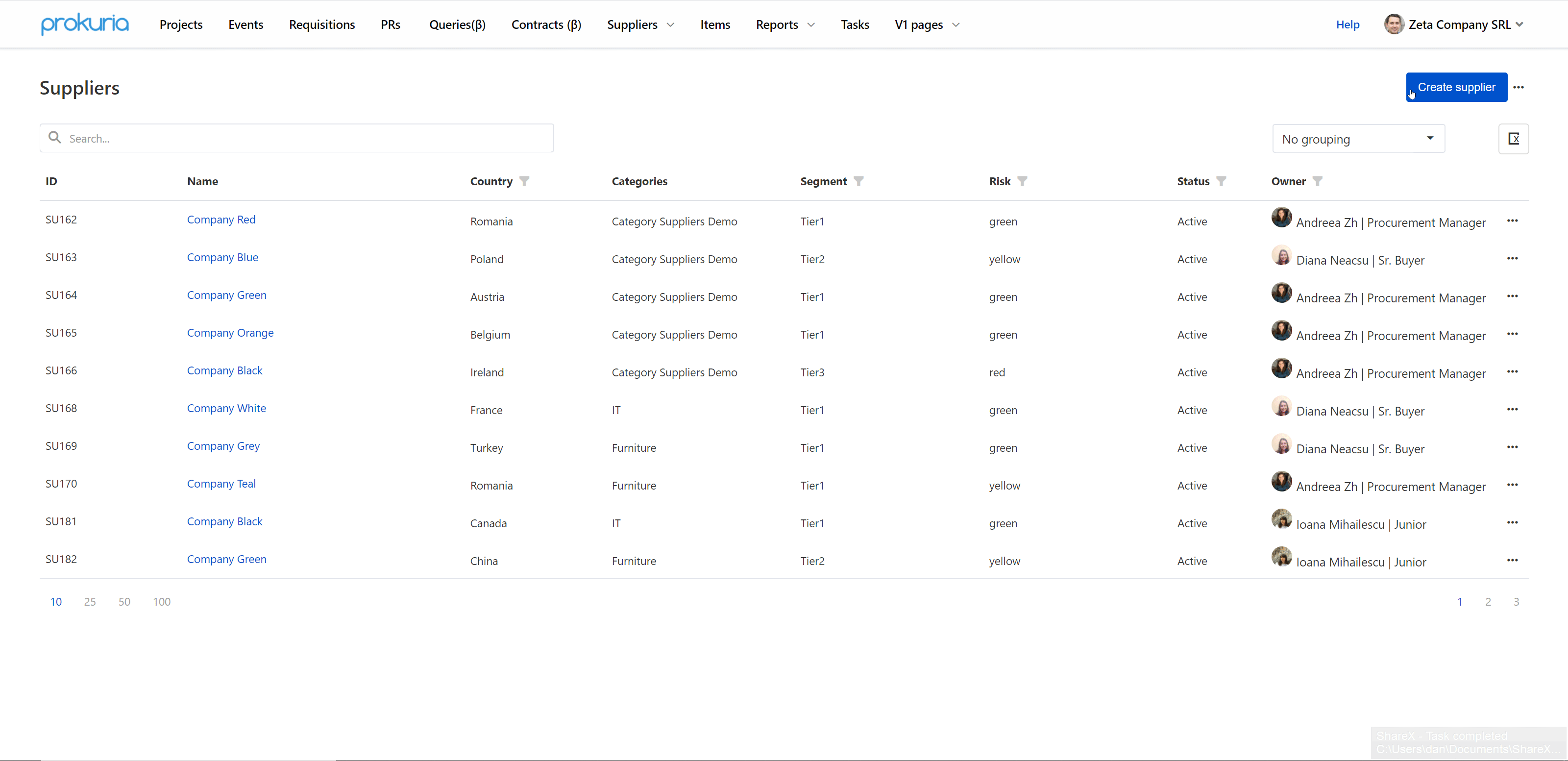Expand the Reports navigation menu
This screenshot has width=1568, height=761.
(x=784, y=24)
